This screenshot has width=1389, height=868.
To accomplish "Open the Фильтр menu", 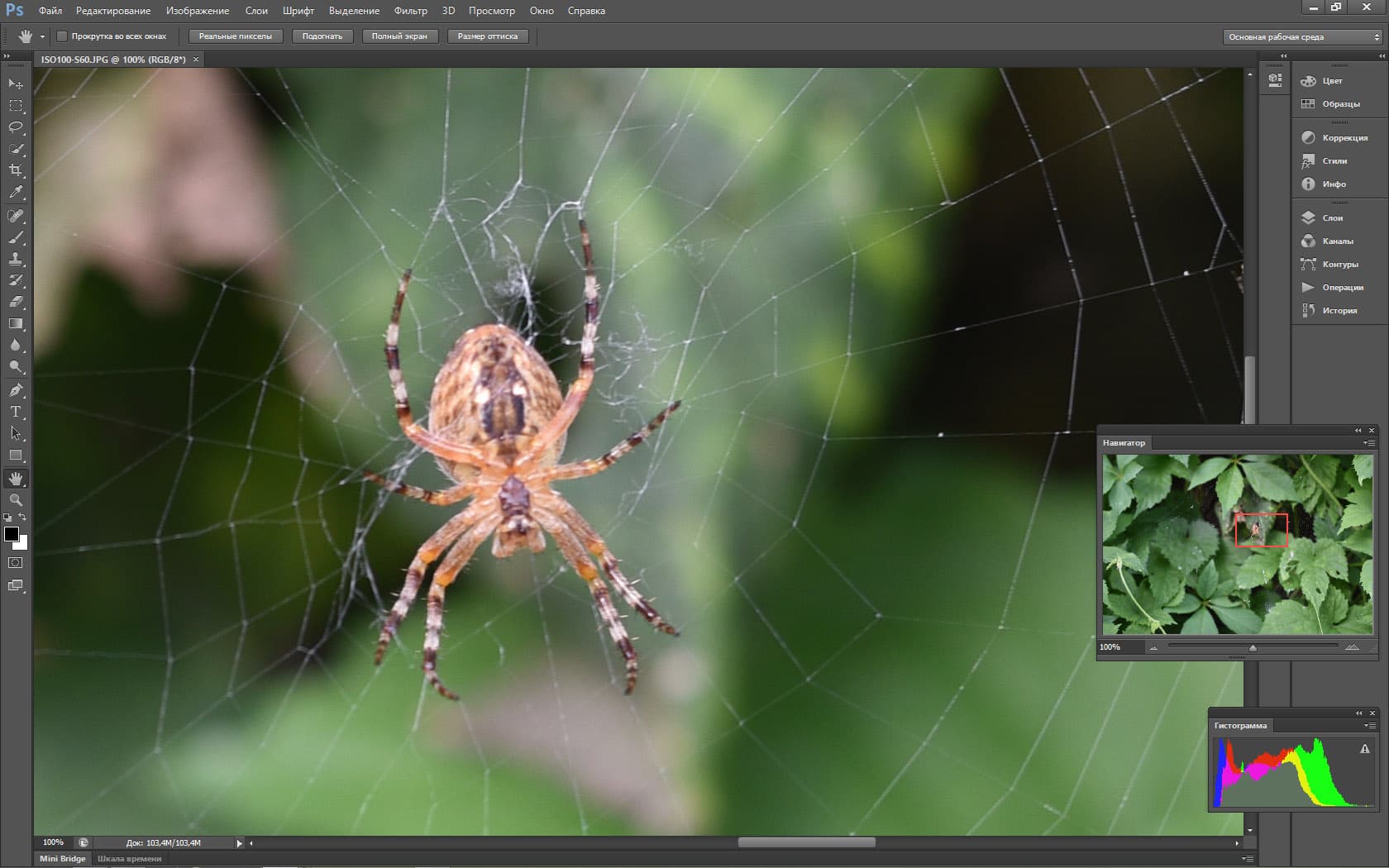I will [x=410, y=11].
